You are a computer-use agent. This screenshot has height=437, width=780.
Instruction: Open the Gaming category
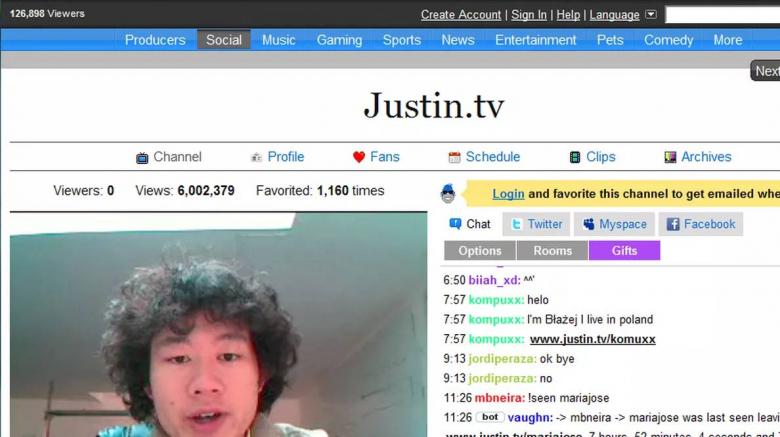[x=339, y=40]
